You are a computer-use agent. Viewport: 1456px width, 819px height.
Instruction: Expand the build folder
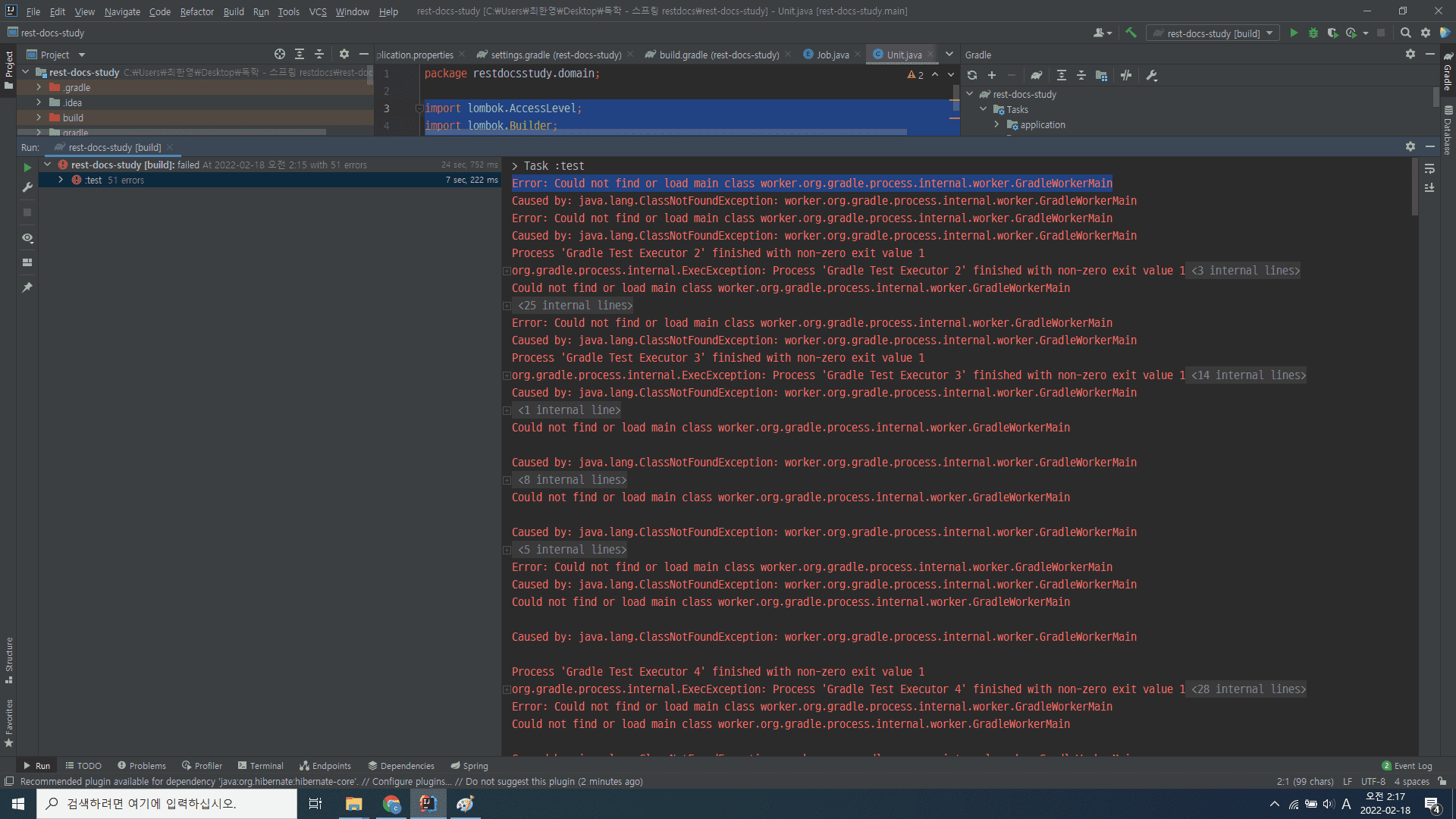pos(39,118)
